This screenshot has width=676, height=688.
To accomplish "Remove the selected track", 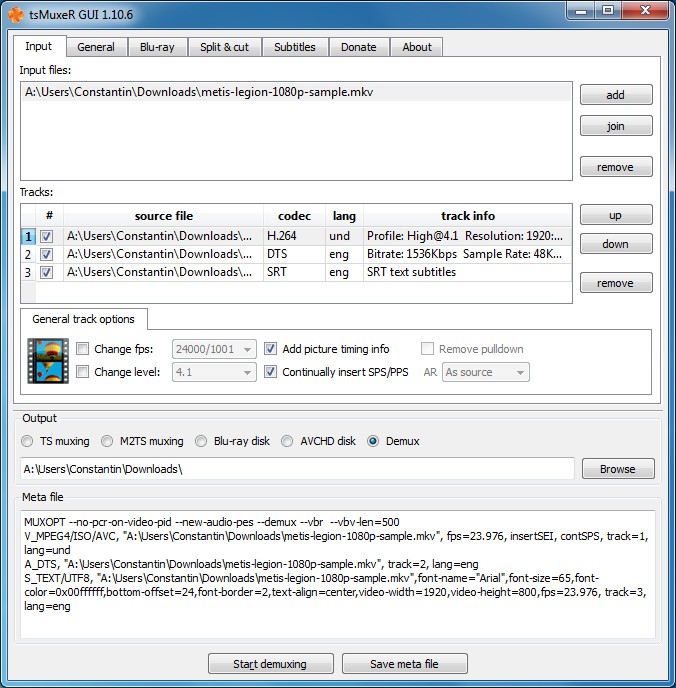I will click(616, 283).
